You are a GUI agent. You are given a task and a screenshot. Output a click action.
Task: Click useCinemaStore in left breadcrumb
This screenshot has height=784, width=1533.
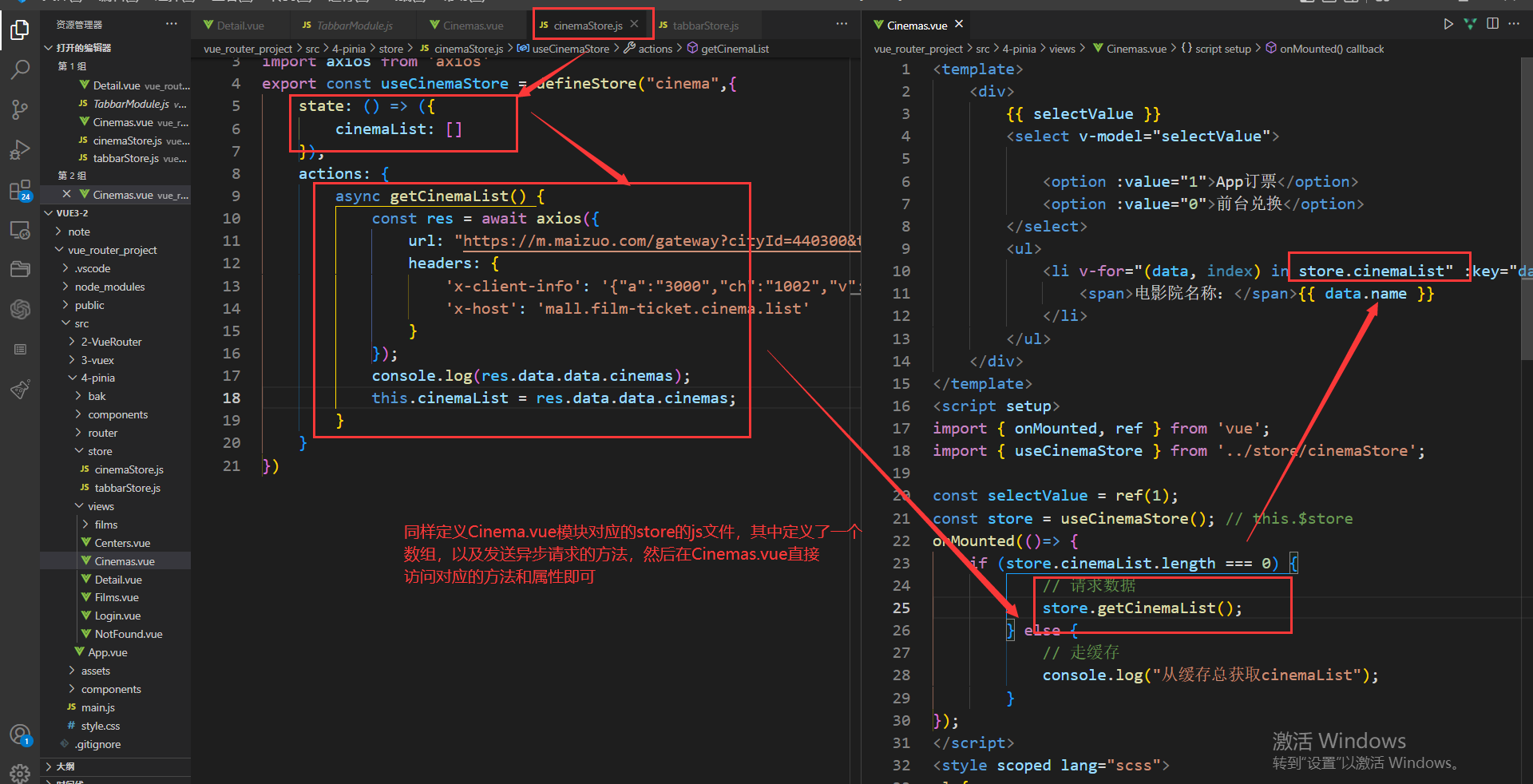click(570, 49)
